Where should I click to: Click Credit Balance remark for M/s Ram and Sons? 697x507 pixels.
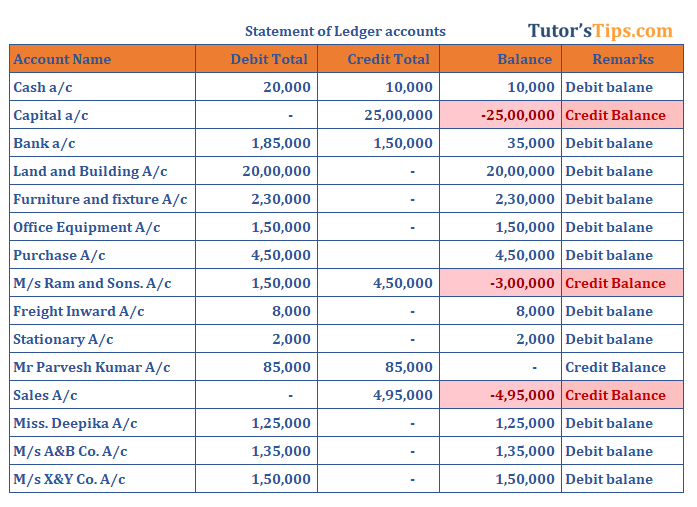(622, 283)
